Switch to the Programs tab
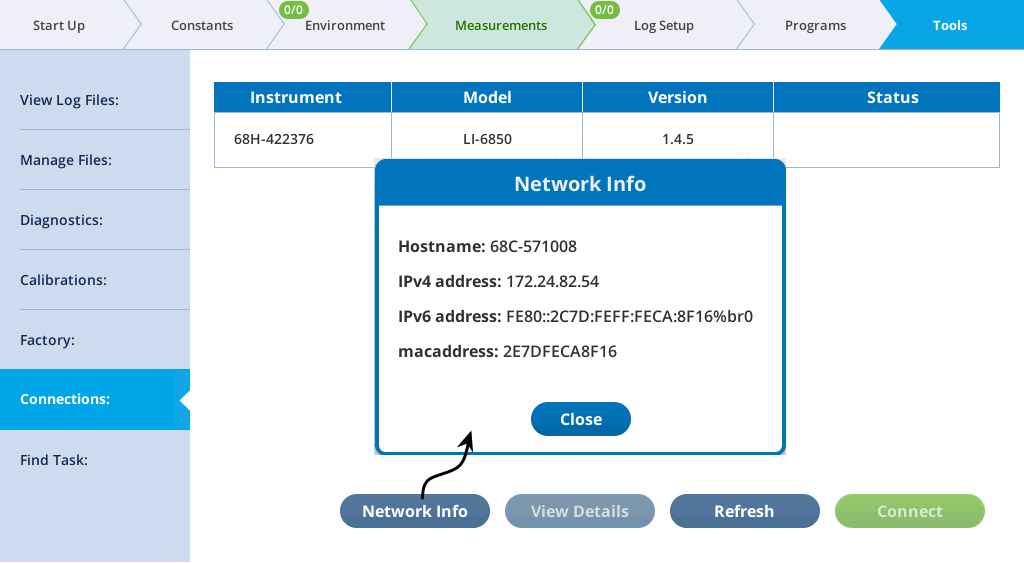This screenshot has width=1024, height=563. click(x=815, y=25)
